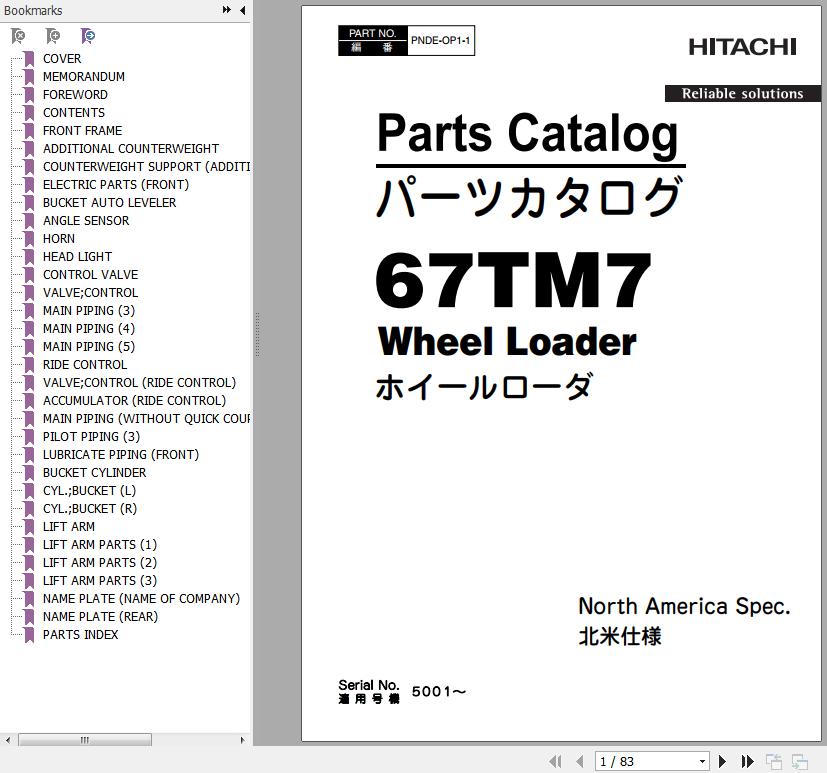Open BUCKET AUTO LEVELER bookmark

tap(109, 202)
